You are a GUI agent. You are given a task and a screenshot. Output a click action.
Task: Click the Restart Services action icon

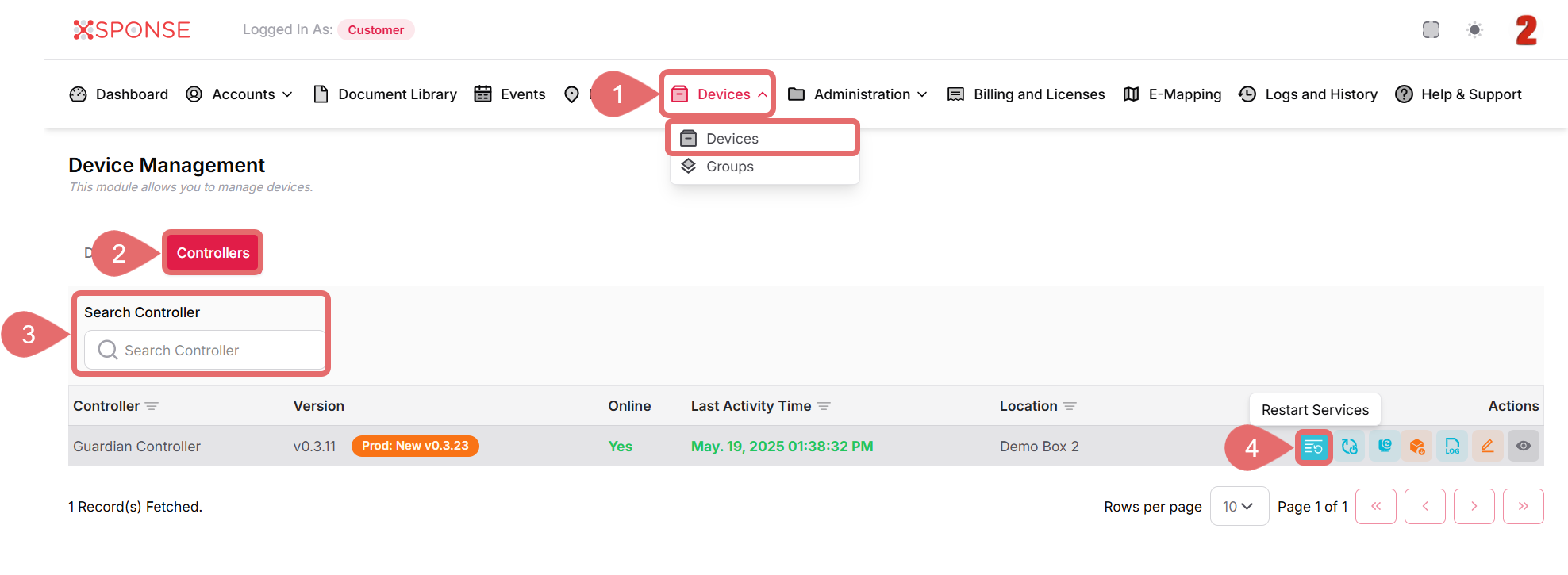[x=1313, y=447]
